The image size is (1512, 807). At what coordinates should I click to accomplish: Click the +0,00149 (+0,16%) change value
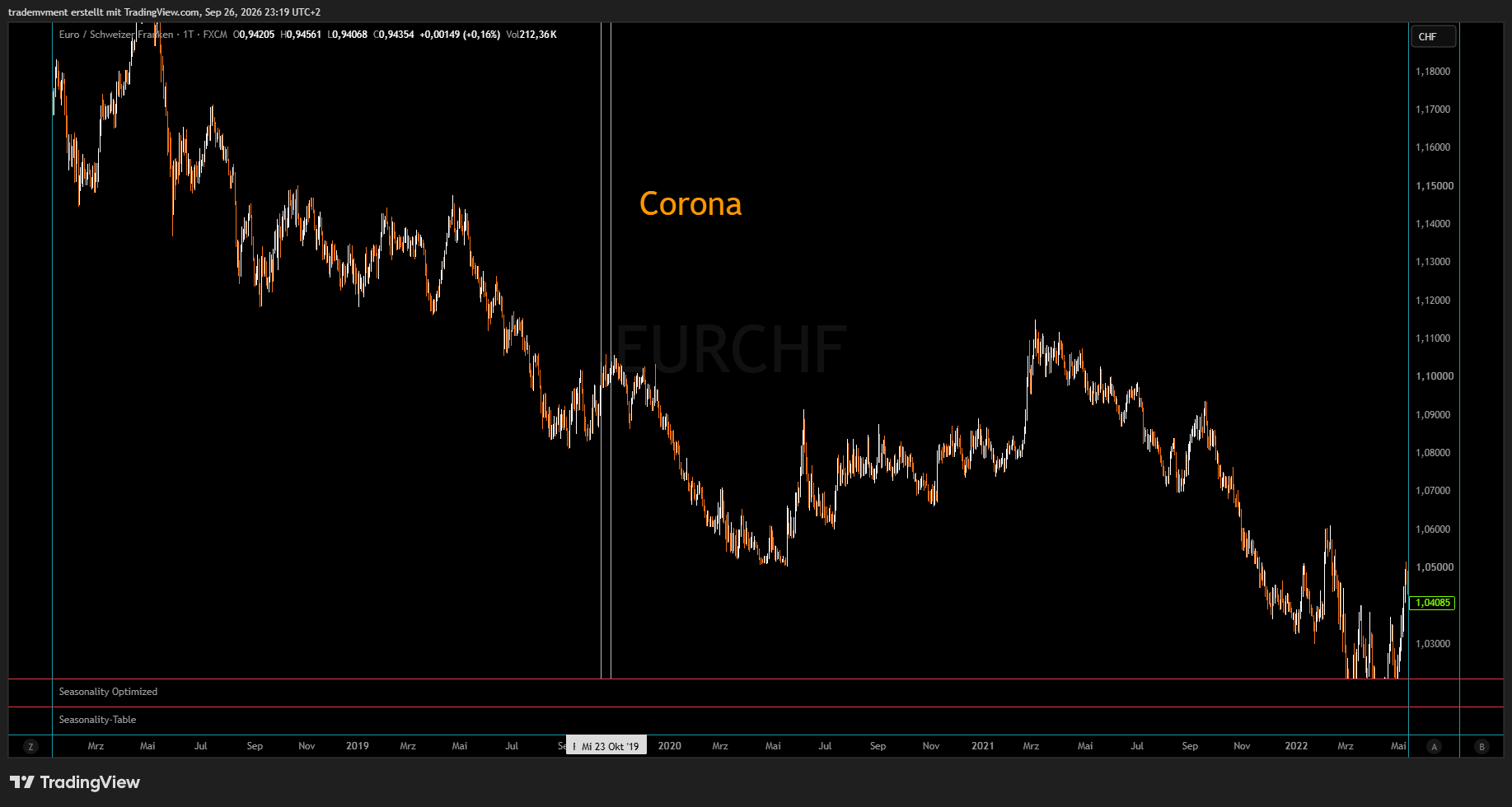460,35
